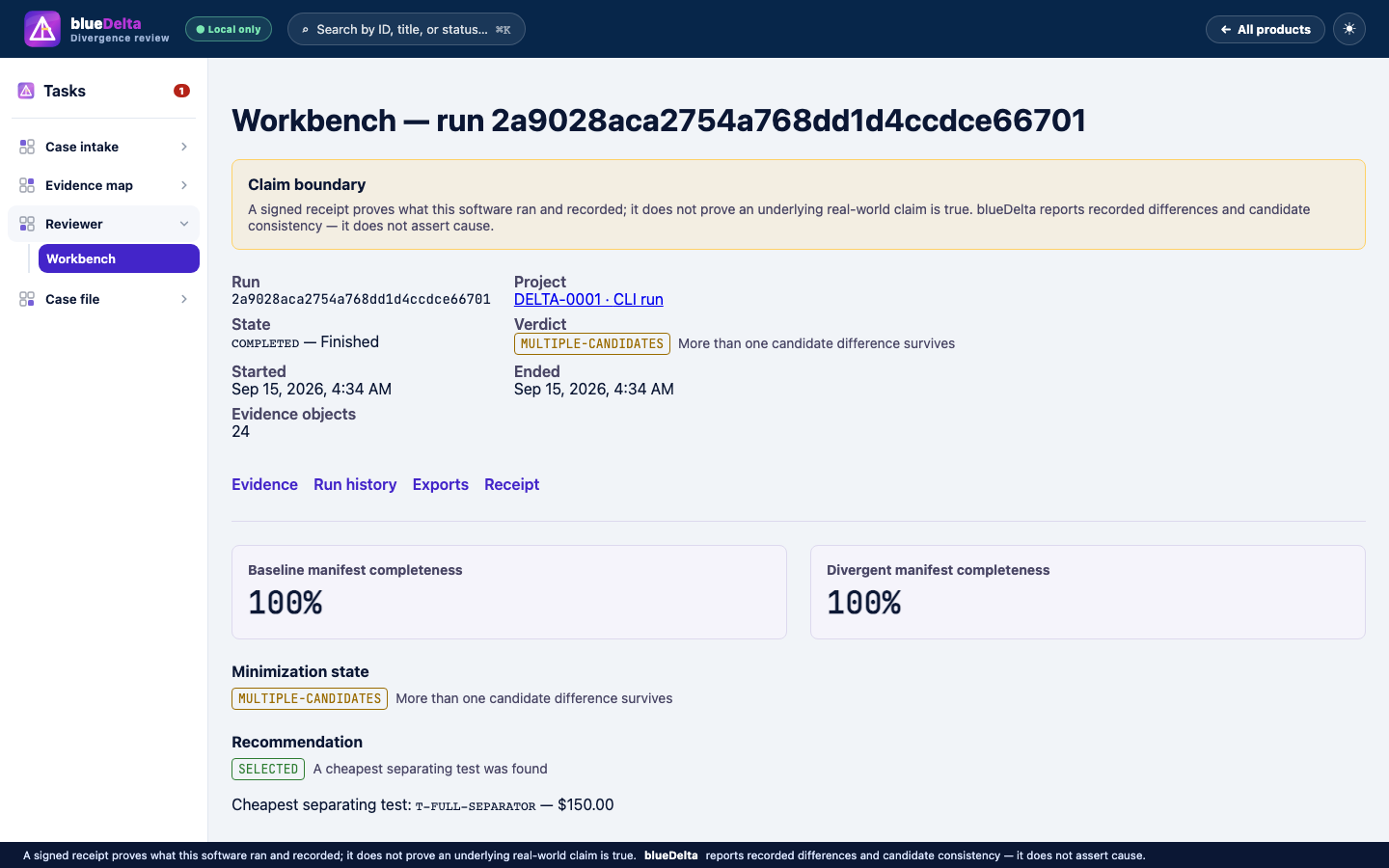
Task: Click the COMPLETED state label
Action: 265,343
